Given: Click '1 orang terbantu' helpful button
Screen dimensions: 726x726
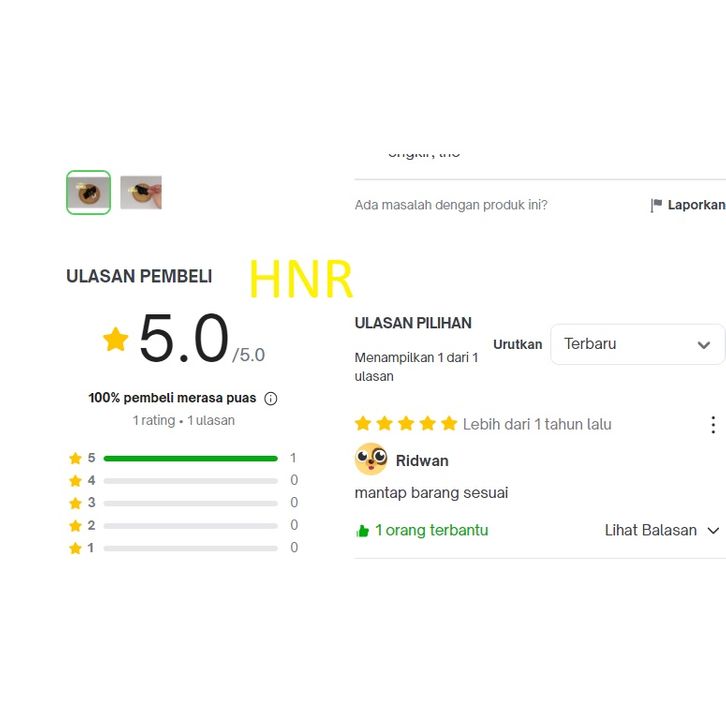Looking at the screenshot, I should click(431, 530).
